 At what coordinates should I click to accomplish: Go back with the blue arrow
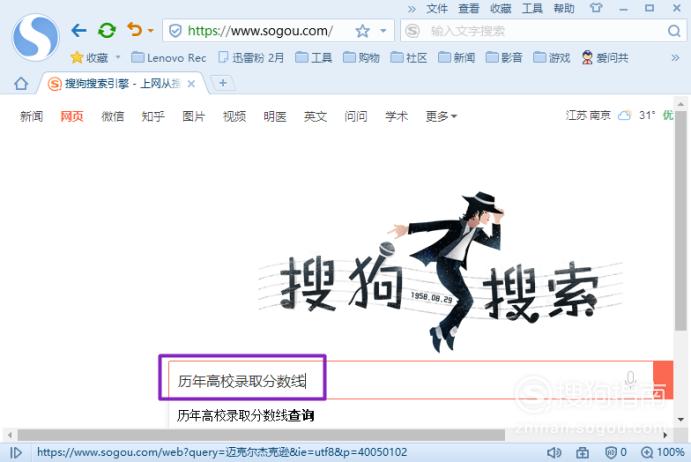(x=79, y=30)
